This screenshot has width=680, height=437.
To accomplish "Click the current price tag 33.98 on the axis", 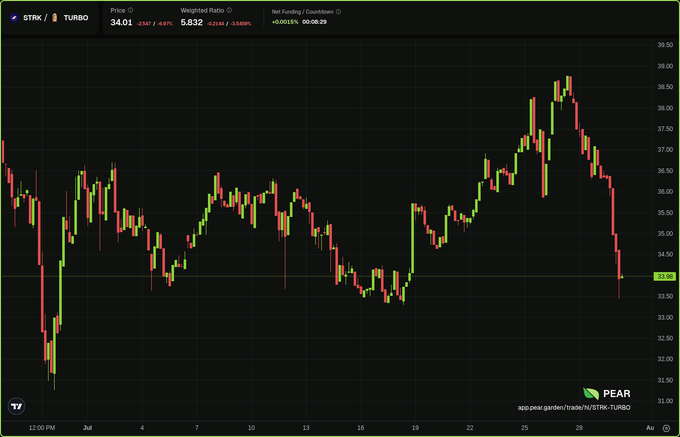I will [x=664, y=277].
